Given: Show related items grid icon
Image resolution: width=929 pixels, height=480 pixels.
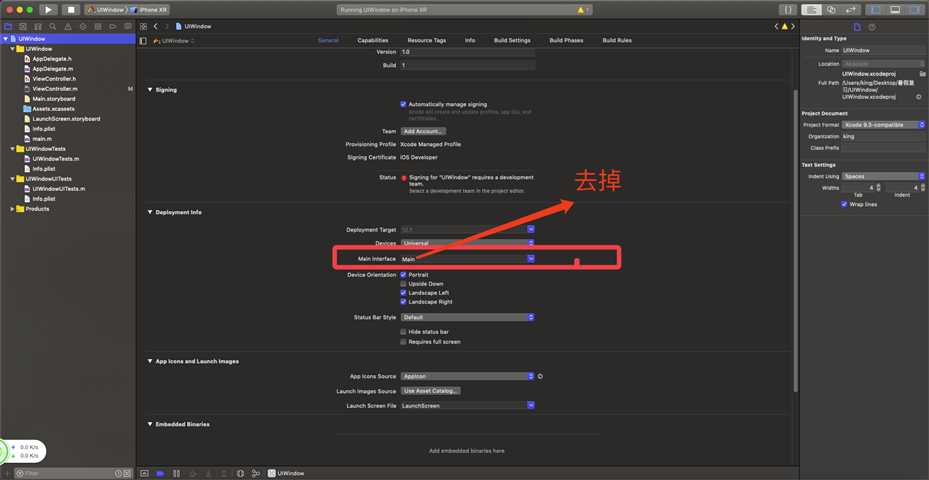Looking at the screenshot, I should click(x=143, y=27).
